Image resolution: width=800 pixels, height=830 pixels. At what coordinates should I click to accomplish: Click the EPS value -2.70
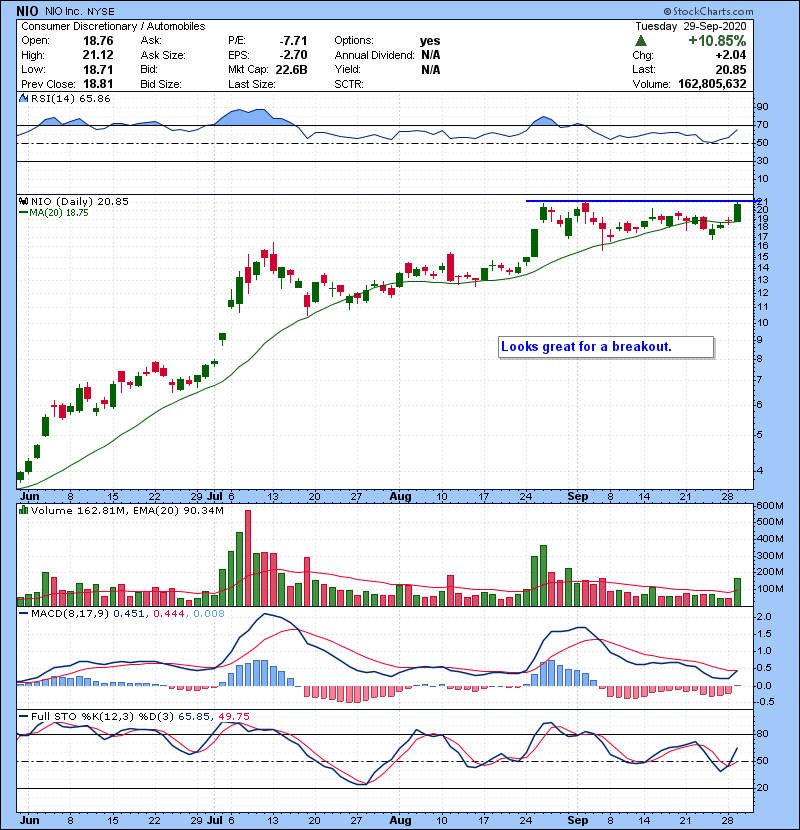tap(293, 55)
